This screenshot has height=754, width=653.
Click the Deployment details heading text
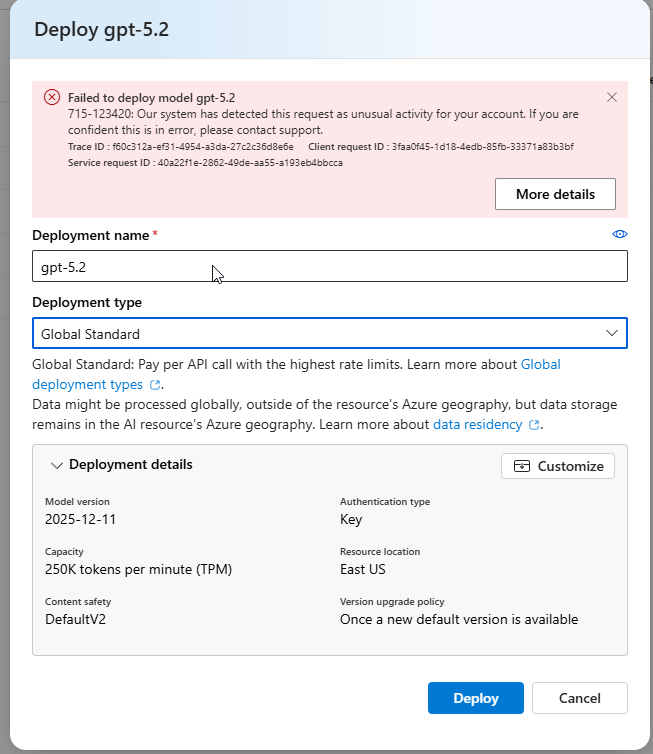pyautogui.click(x=131, y=465)
